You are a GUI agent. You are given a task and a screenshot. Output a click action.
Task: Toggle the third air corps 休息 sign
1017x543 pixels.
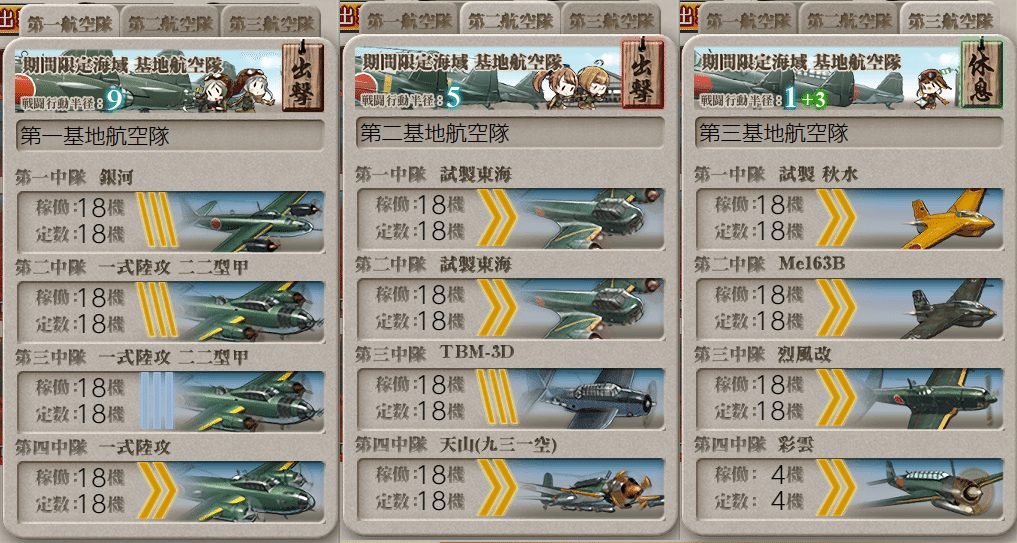(x=981, y=73)
